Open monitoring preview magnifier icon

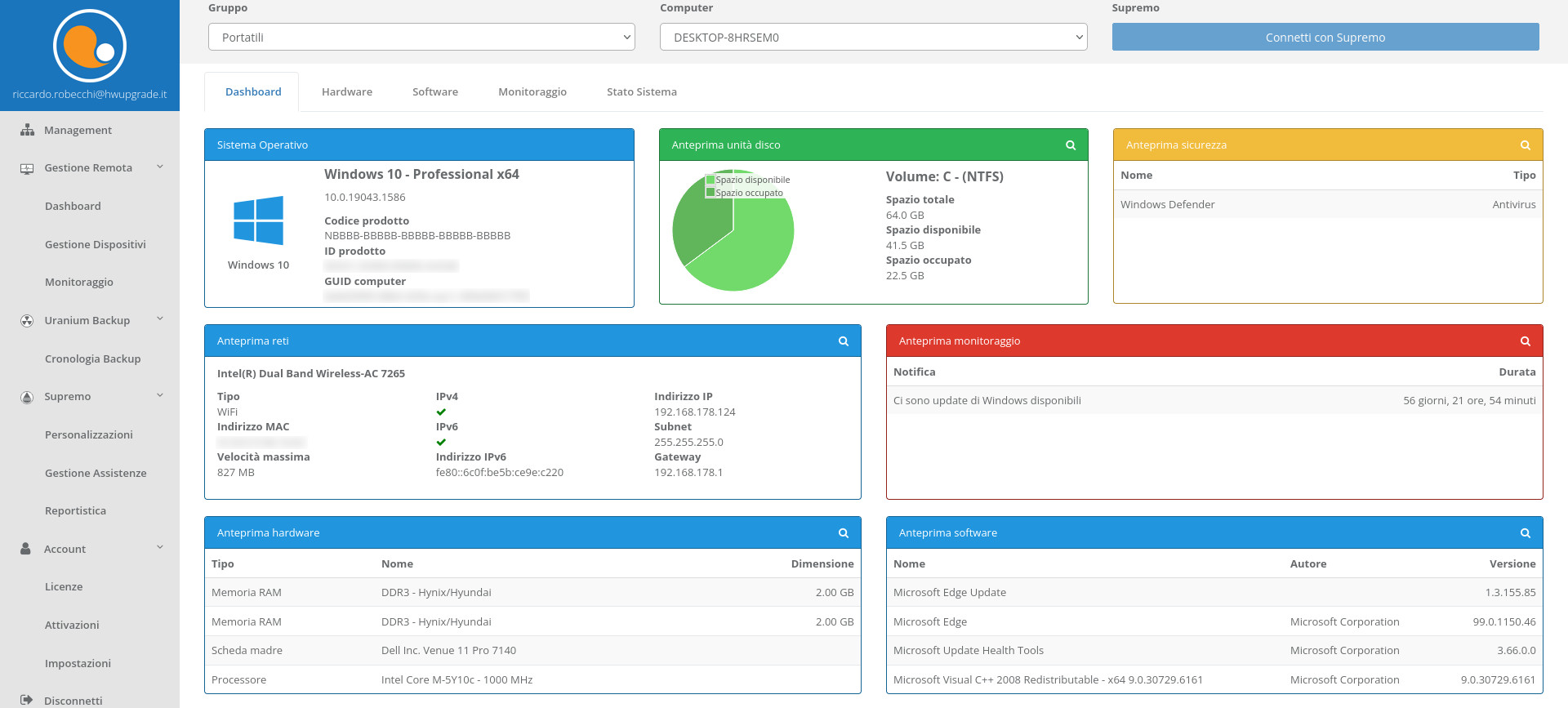point(1525,341)
